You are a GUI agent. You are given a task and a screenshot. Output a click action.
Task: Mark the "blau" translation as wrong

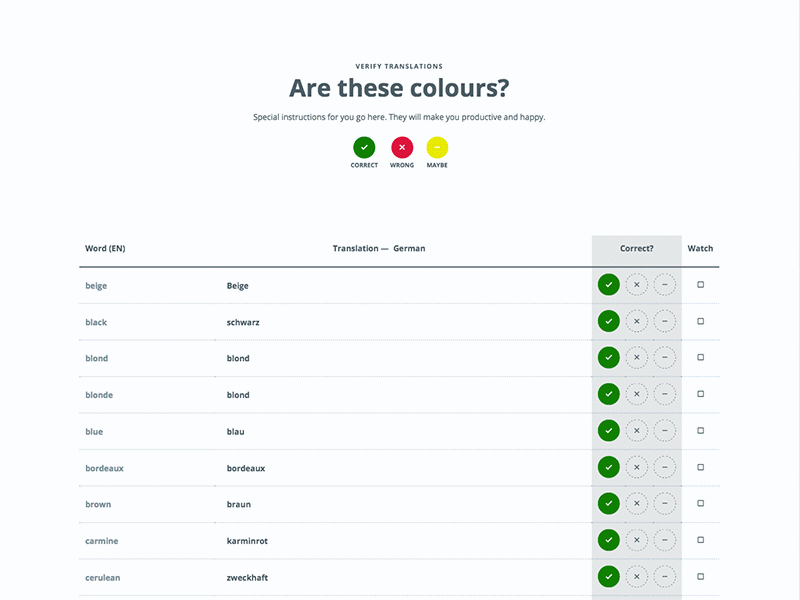point(637,430)
